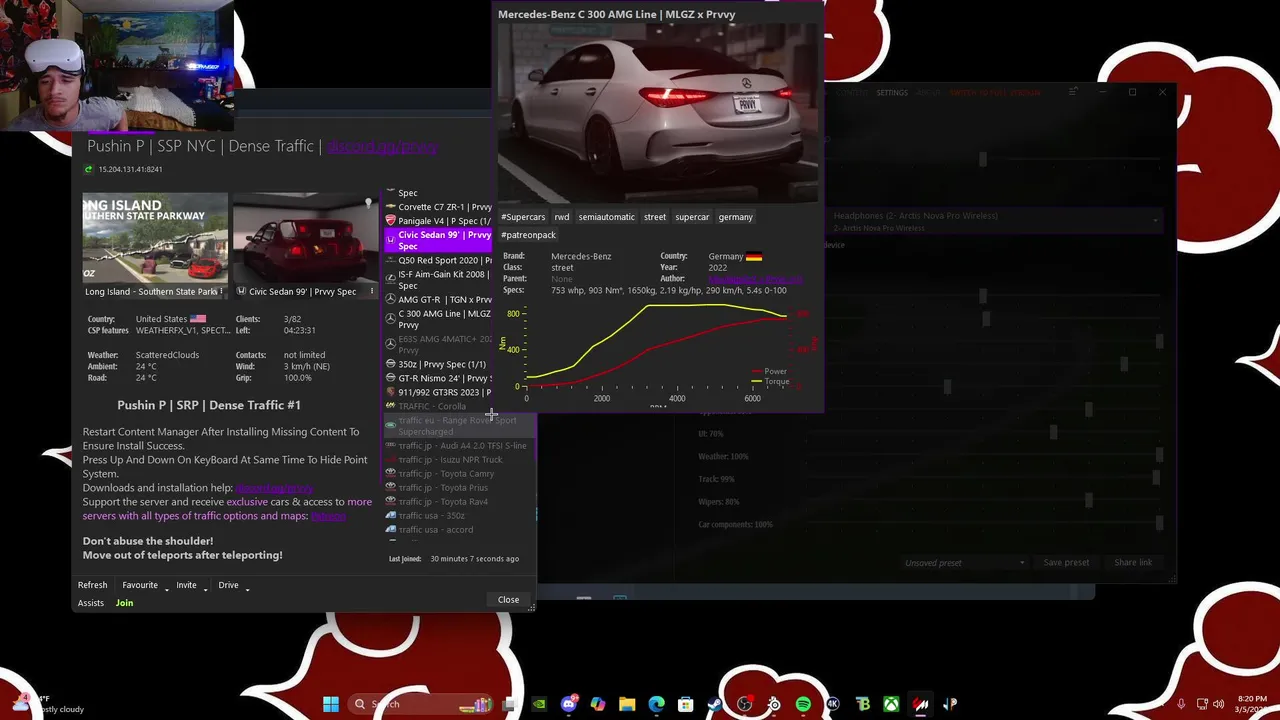Click the Honda logo in Civic Sedan thumbnail caption
Image resolution: width=1280 pixels, height=720 pixels.
[x=241, y=291]
